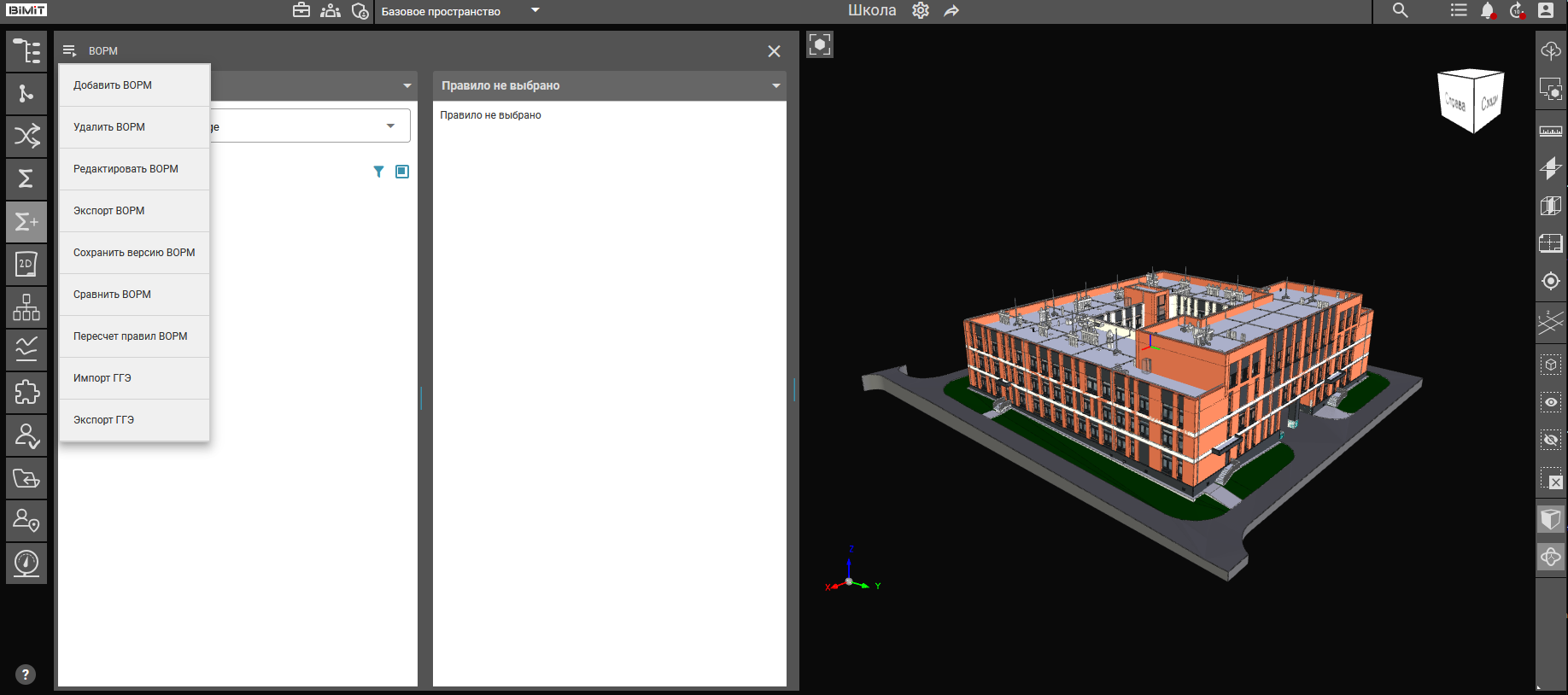Show selected elements with eye icon
Screen dimensions: 1568x695
pos(1551,402)
